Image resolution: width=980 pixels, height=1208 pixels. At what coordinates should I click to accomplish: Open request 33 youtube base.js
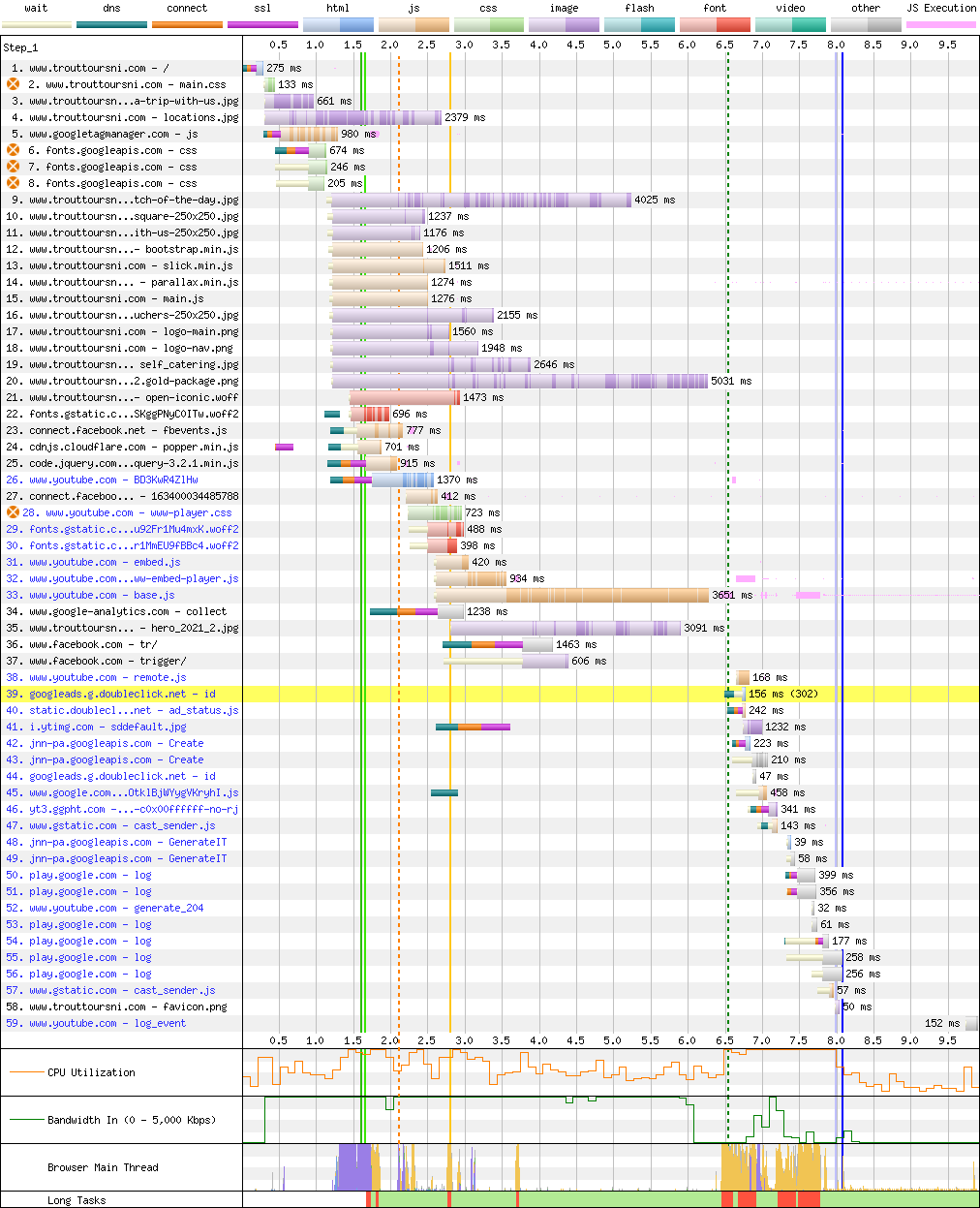click(90, 595)
